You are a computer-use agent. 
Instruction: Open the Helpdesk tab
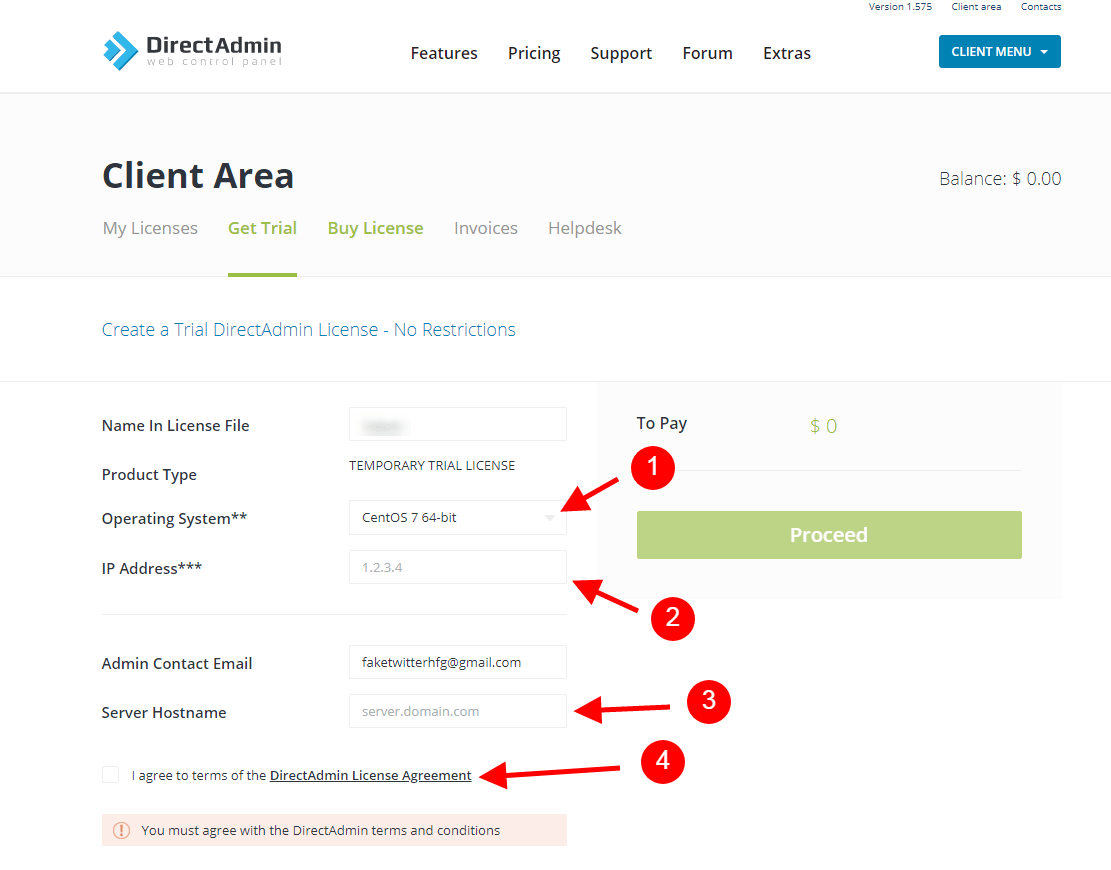[585, 228]
